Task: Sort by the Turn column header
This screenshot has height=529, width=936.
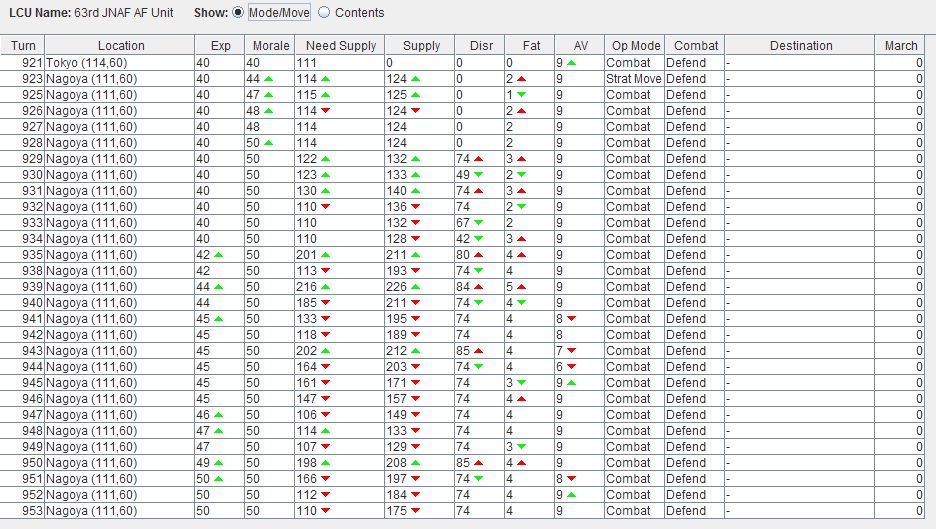Action: point(23,45)
